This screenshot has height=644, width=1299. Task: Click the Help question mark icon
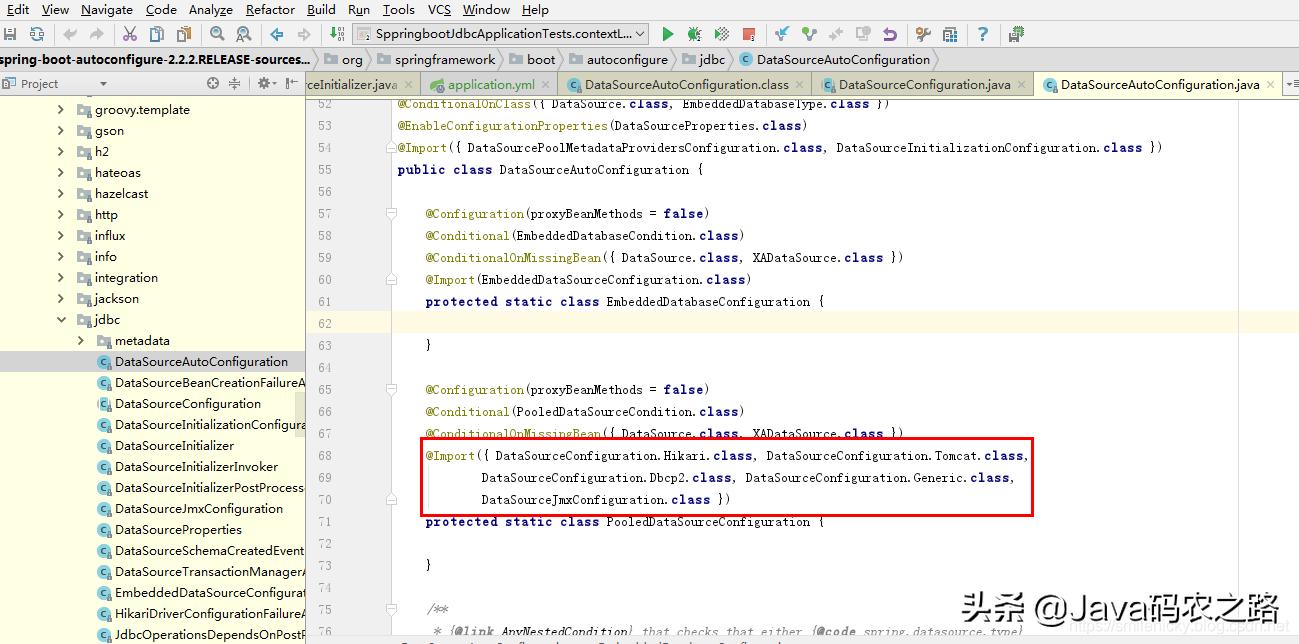pos(984,33)
